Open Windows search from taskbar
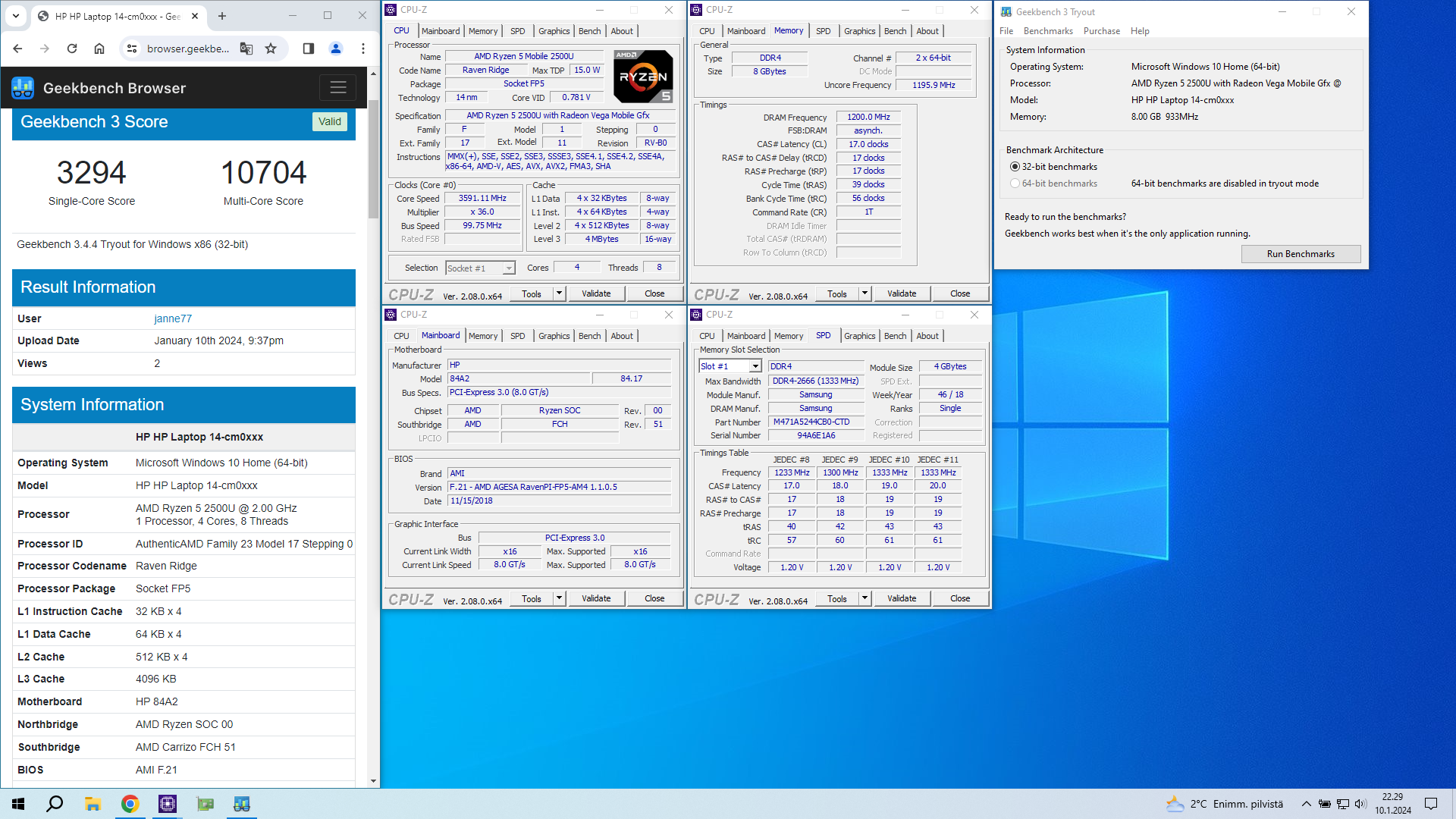This screenshot has width=1456, height=819. [x=55, y=804]
